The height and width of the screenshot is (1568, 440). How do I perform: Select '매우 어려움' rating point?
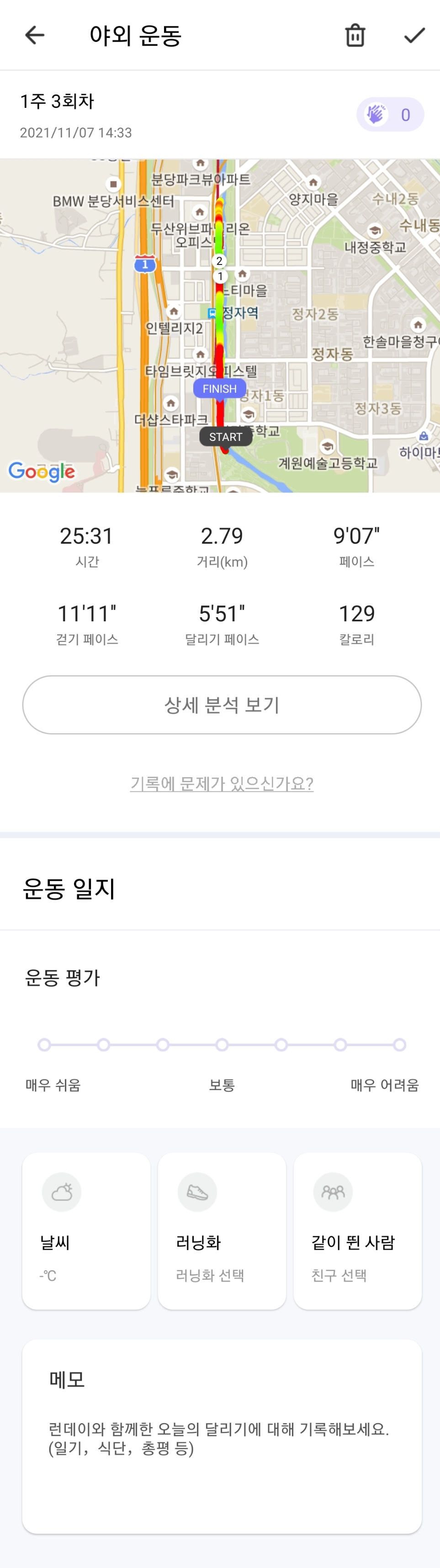399,1044
